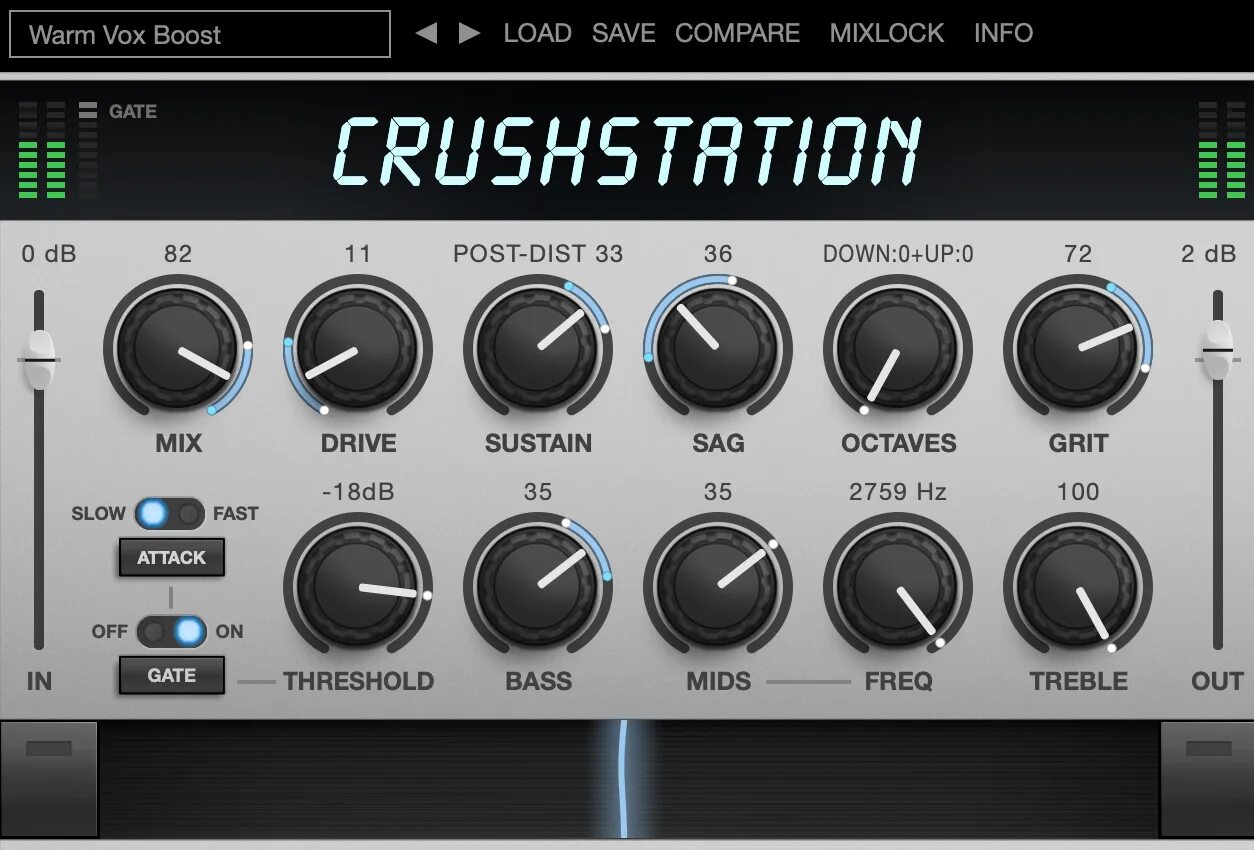
Task: Click the left footswitch pedal
Action: (48, 779)
